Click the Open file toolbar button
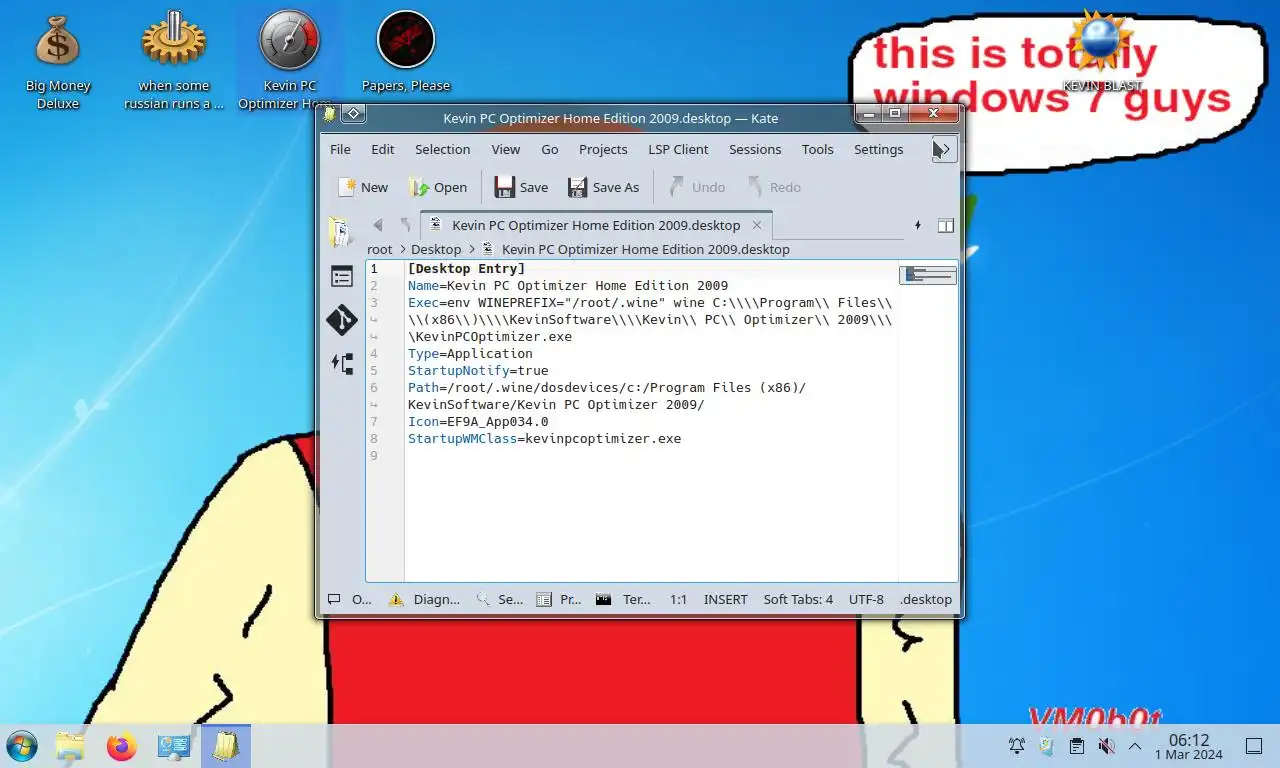This screenshot has width=1280, height=768. [438, 187]
